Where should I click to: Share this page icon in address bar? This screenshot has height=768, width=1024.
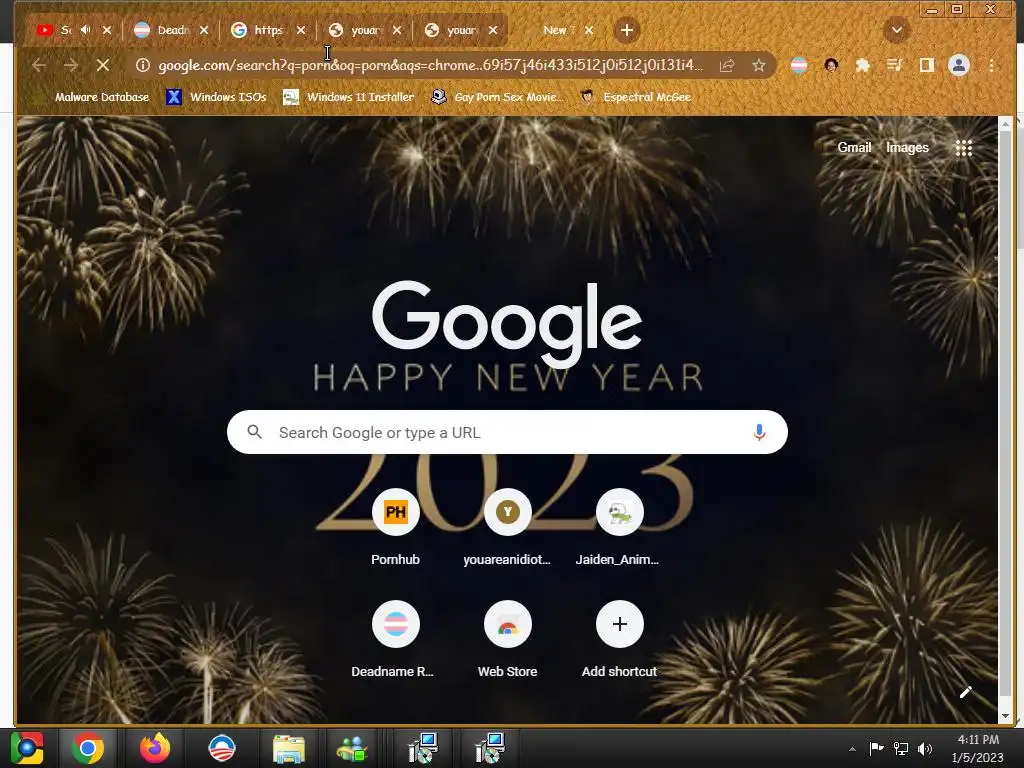point(727,65)
